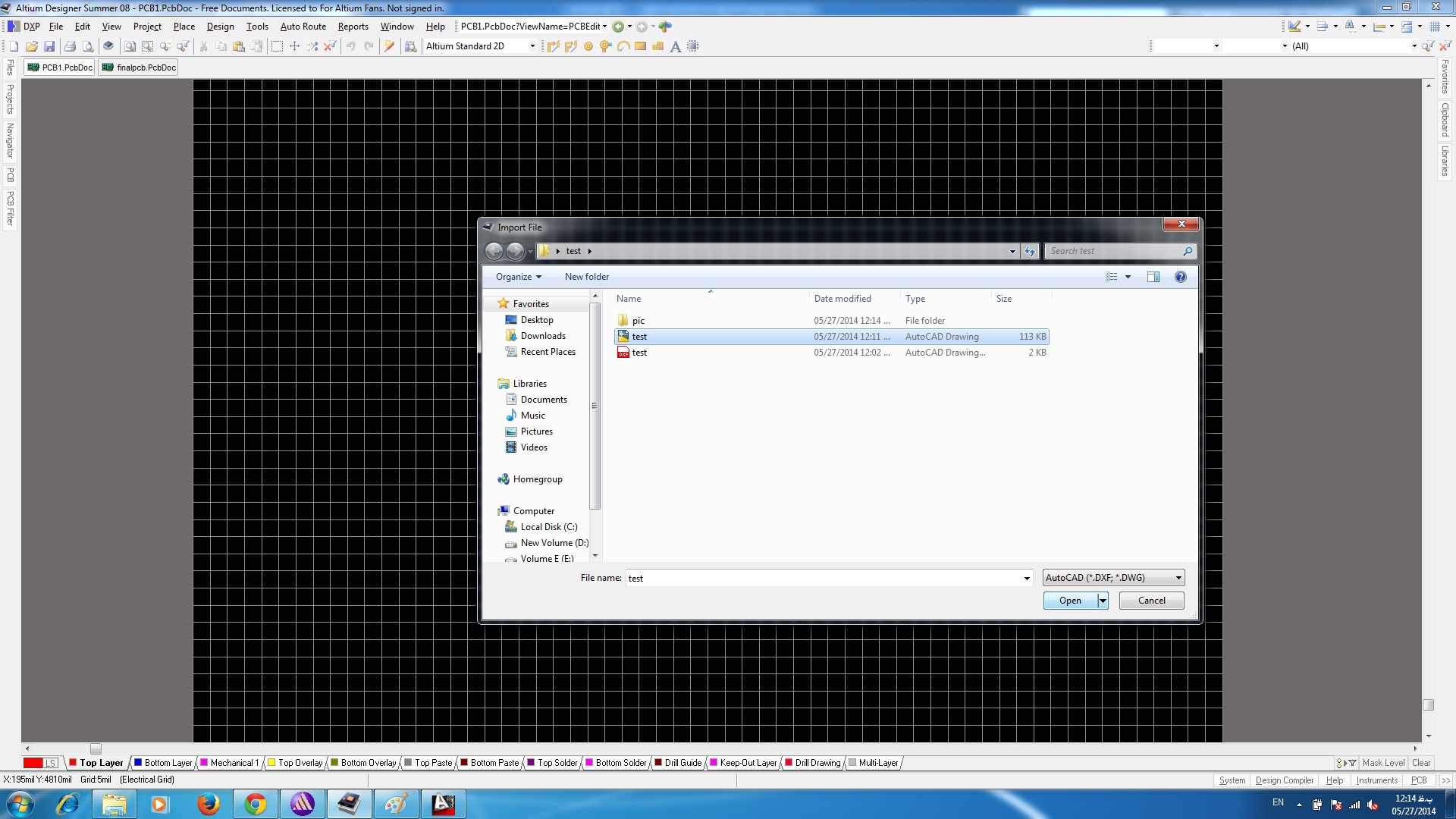The height and width of the screenshot is (819, 1456).
Task: Toggle the preview pane icon in dialog
Action: [1153, 277]
